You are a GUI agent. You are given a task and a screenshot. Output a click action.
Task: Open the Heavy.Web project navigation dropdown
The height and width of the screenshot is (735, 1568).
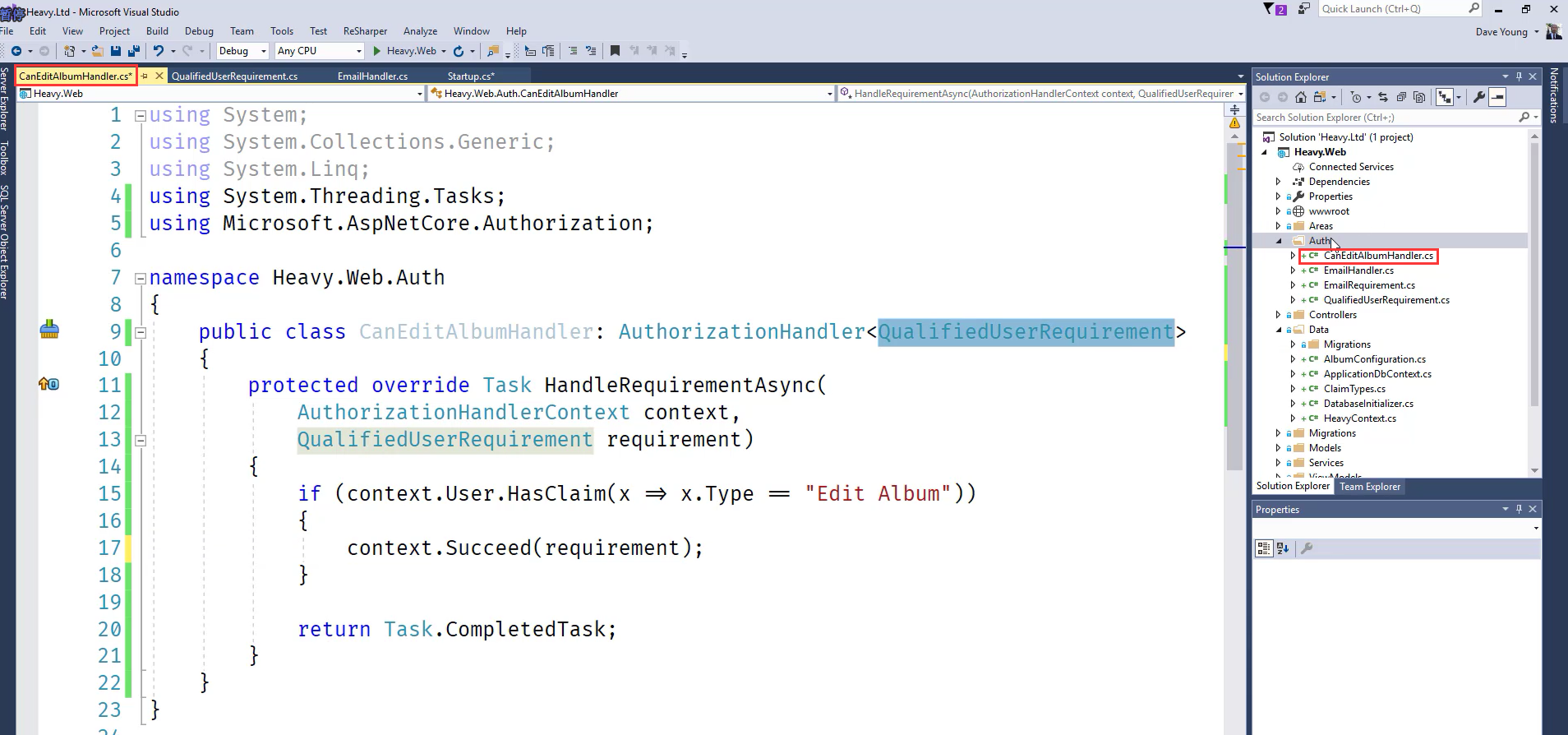221,94
